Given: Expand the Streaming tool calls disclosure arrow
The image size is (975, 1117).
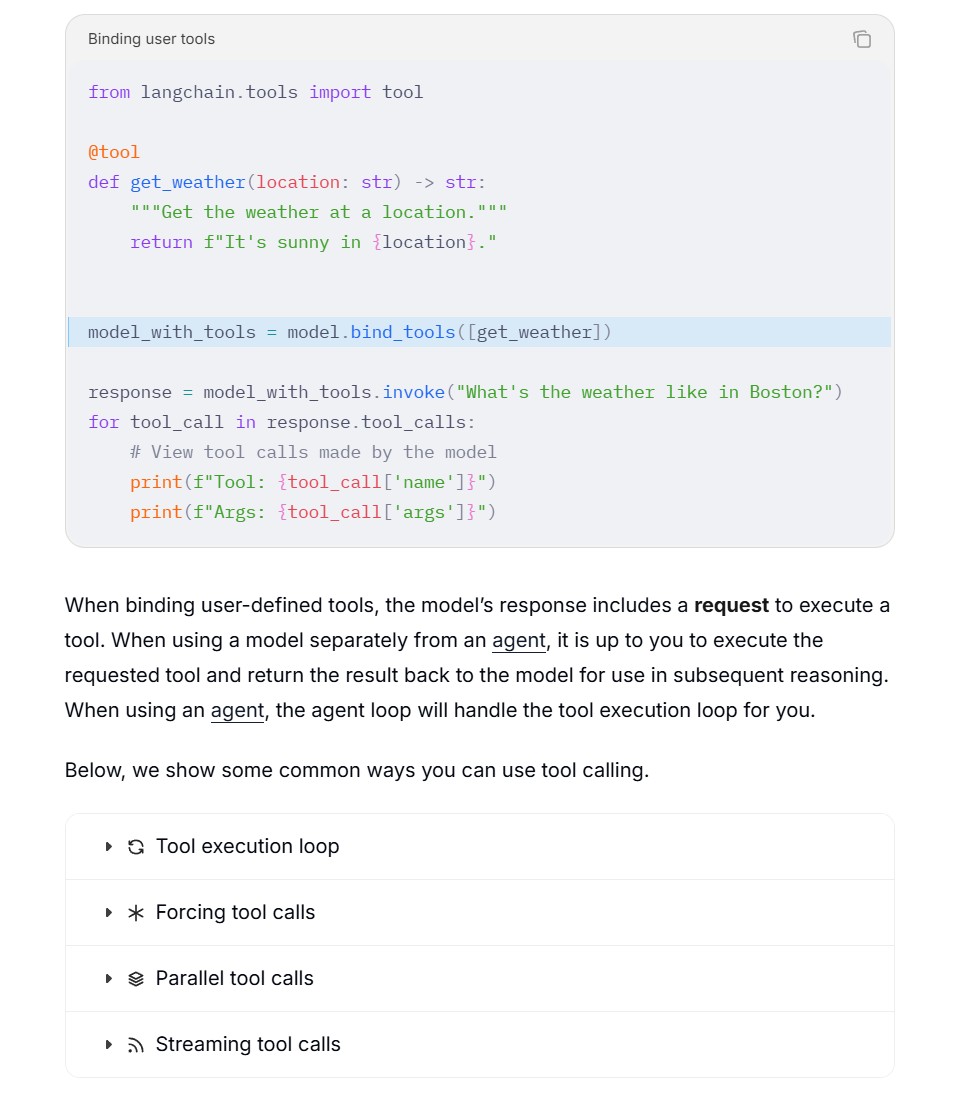Looking at the screenshot, I should point(108,1045).
